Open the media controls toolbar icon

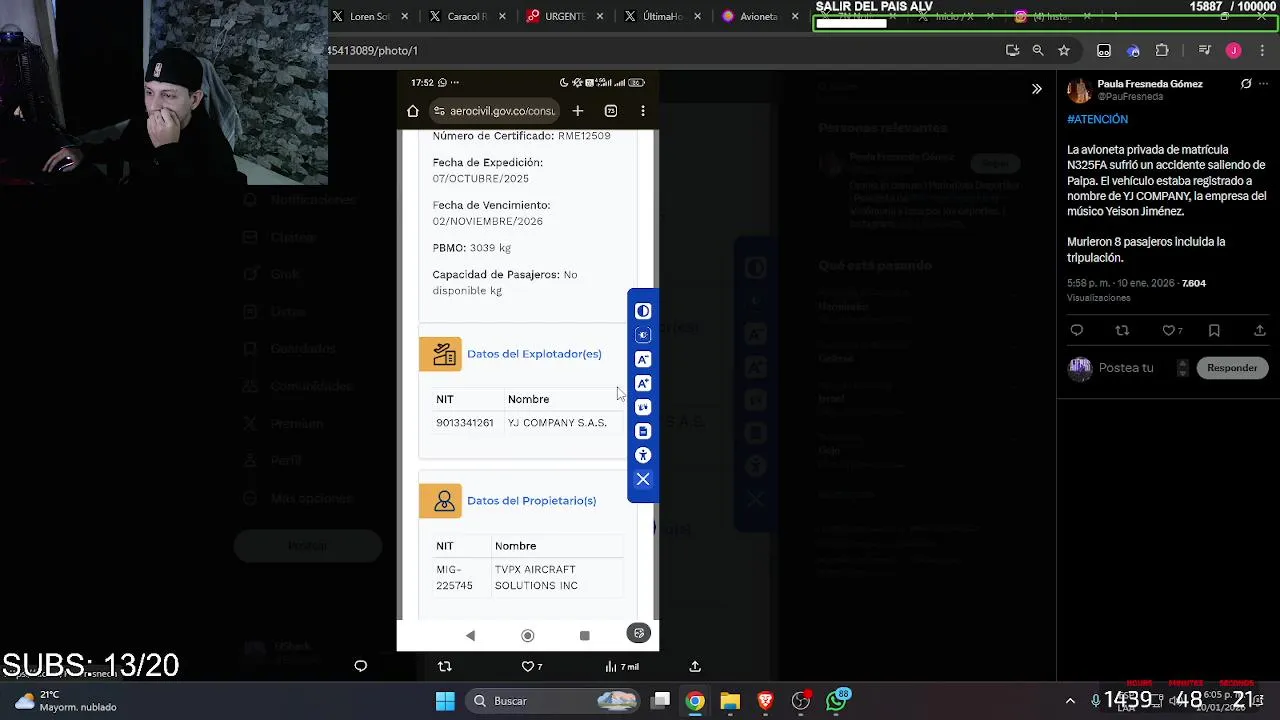(1205, 50)
